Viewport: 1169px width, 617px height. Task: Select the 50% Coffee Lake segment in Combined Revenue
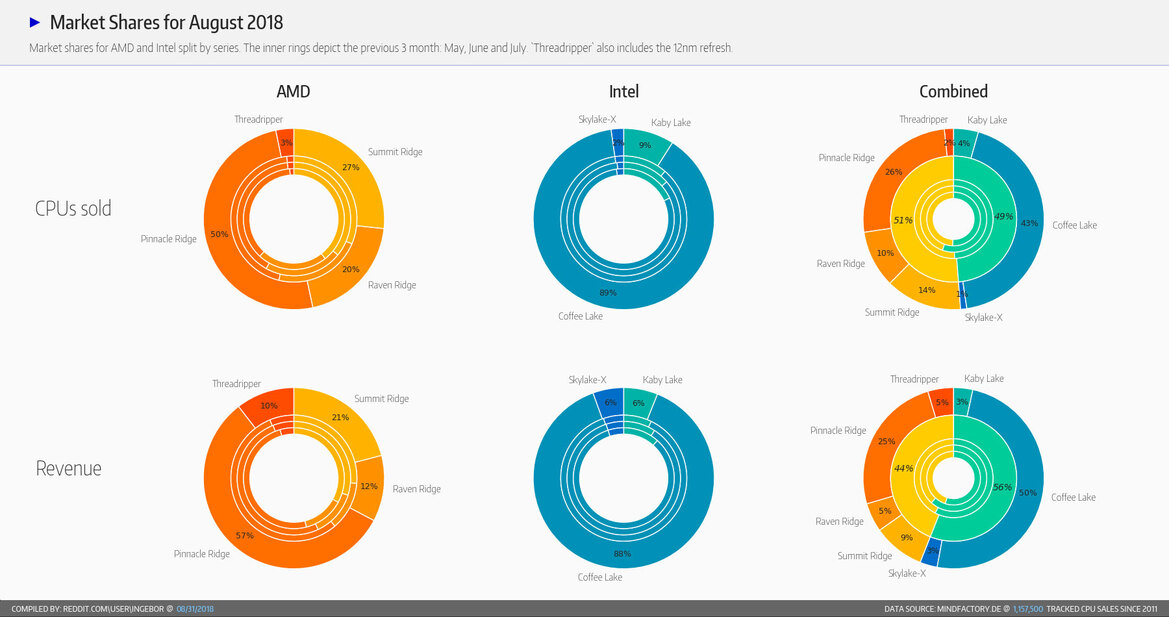(x=1028, y=493)
